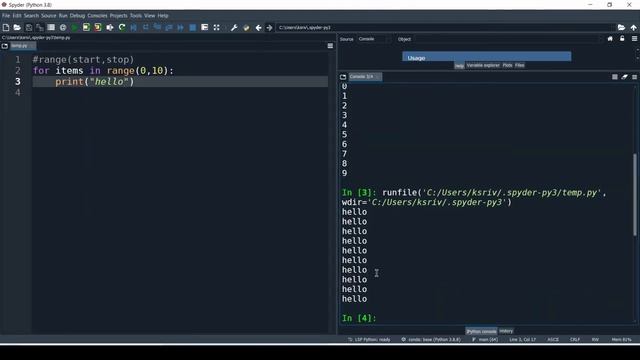
Task: Open a file using the folder toolbar icon
Action: [x=17, y=27]
